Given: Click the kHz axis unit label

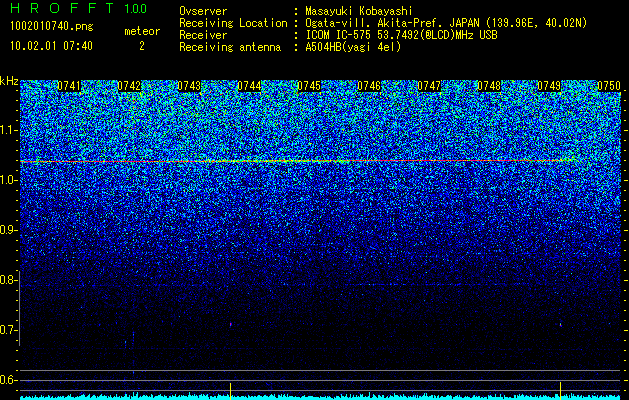Looking at the screenshot, I should pos(9,81).
